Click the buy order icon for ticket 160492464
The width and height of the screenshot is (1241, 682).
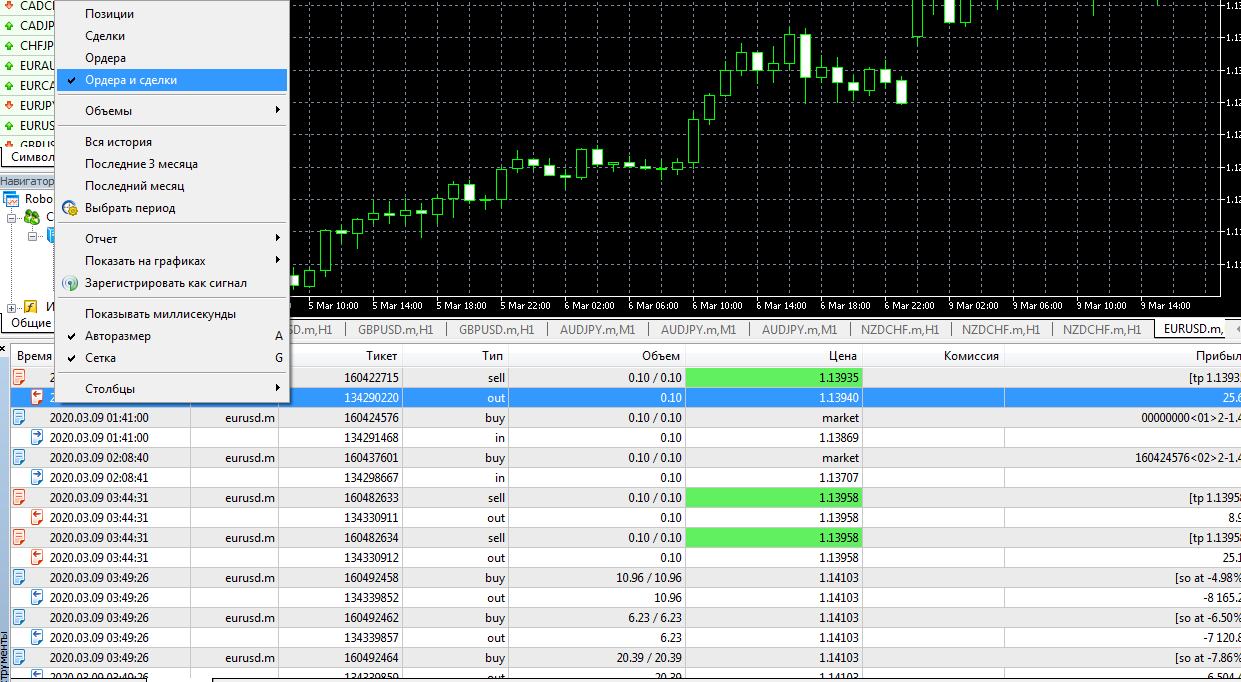pos(19,657)
